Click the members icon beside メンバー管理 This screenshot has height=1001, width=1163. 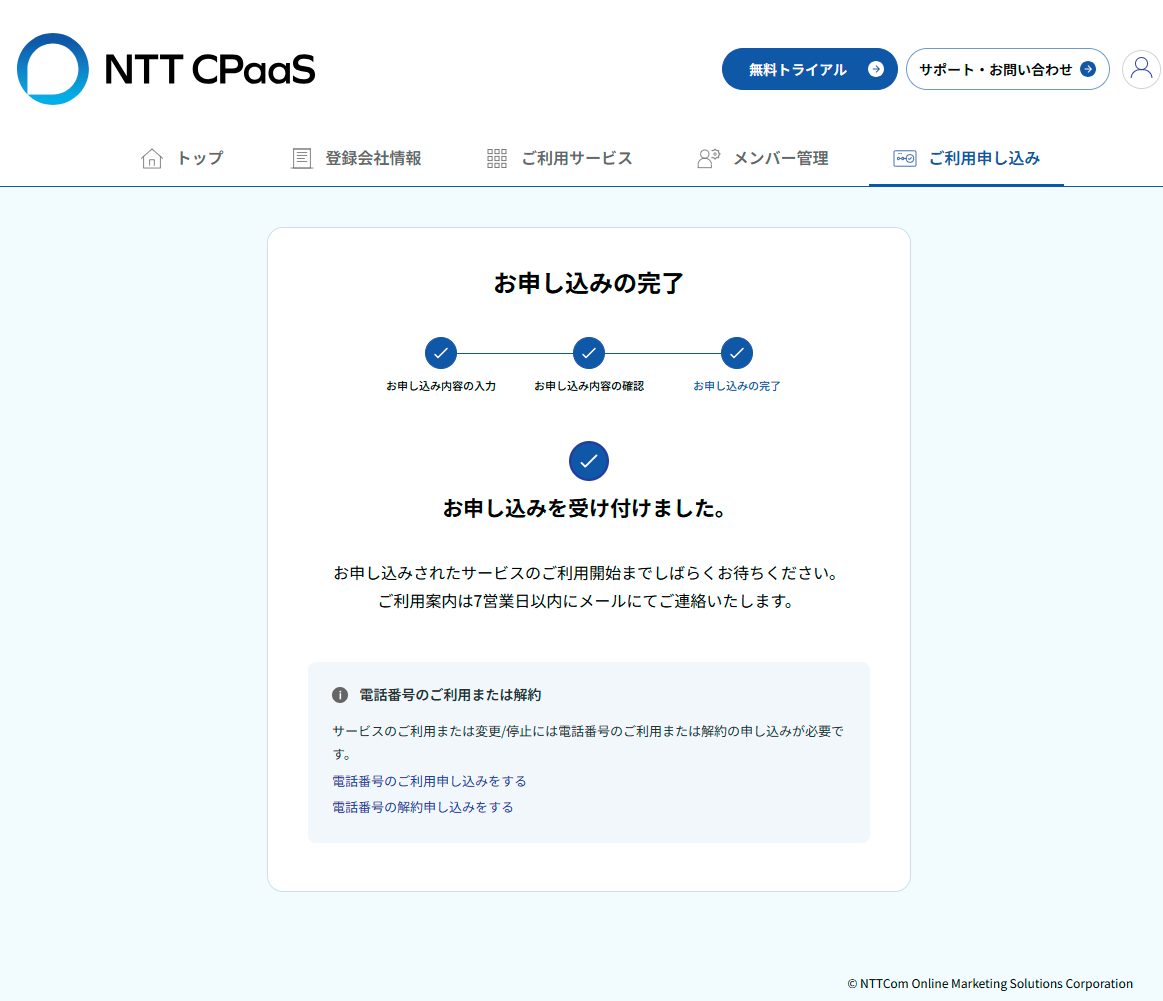(x=708, y=158)
